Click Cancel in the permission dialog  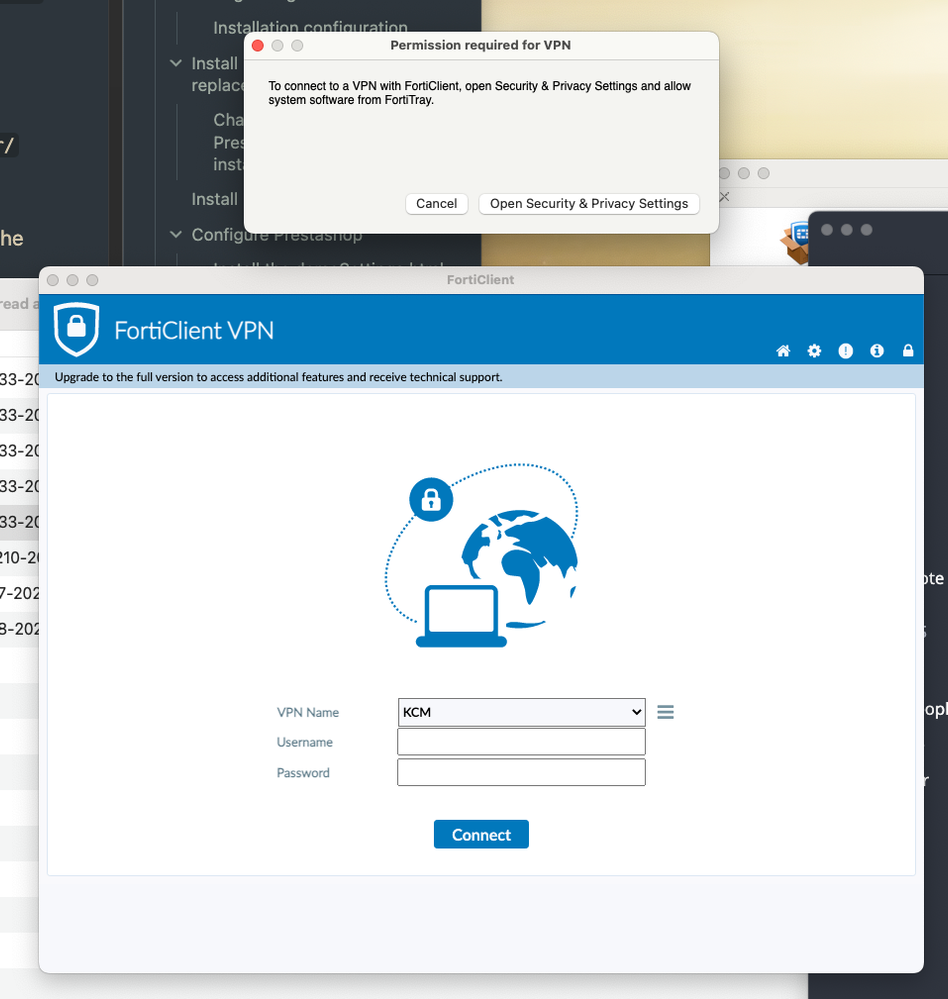[x=436, y=204]
